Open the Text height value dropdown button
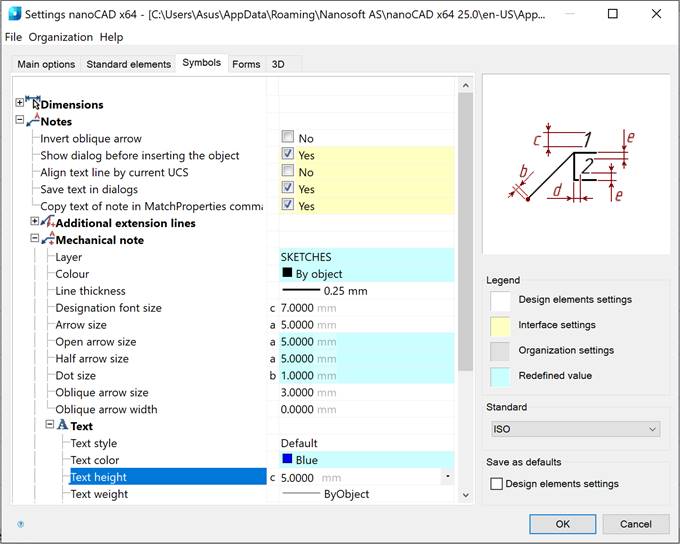The width and height of the screenshot is (680, 544). pyautogui.click(x=448, y=477)
